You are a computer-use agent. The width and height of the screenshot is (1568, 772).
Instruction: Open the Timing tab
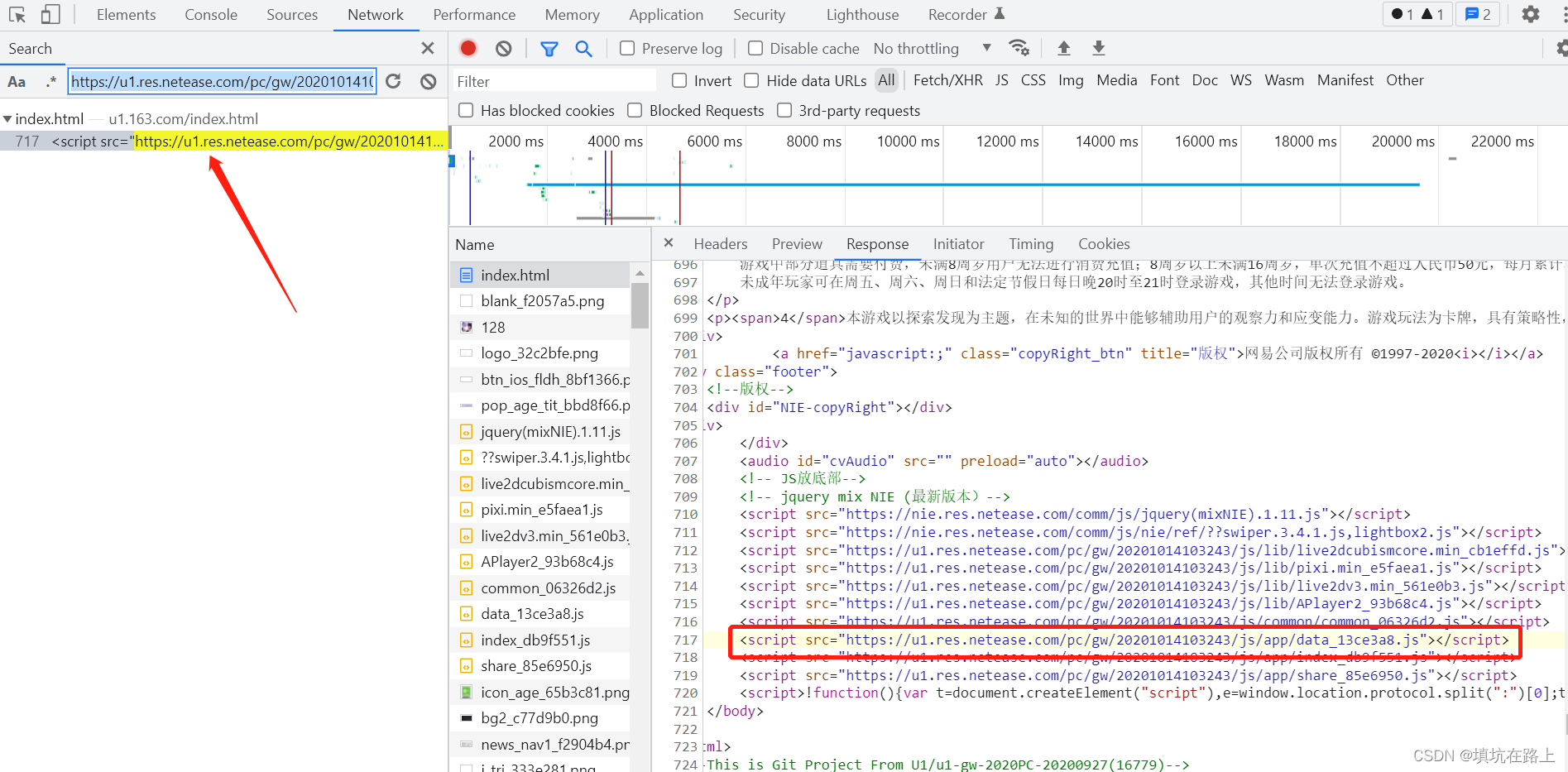(1030, 244)
